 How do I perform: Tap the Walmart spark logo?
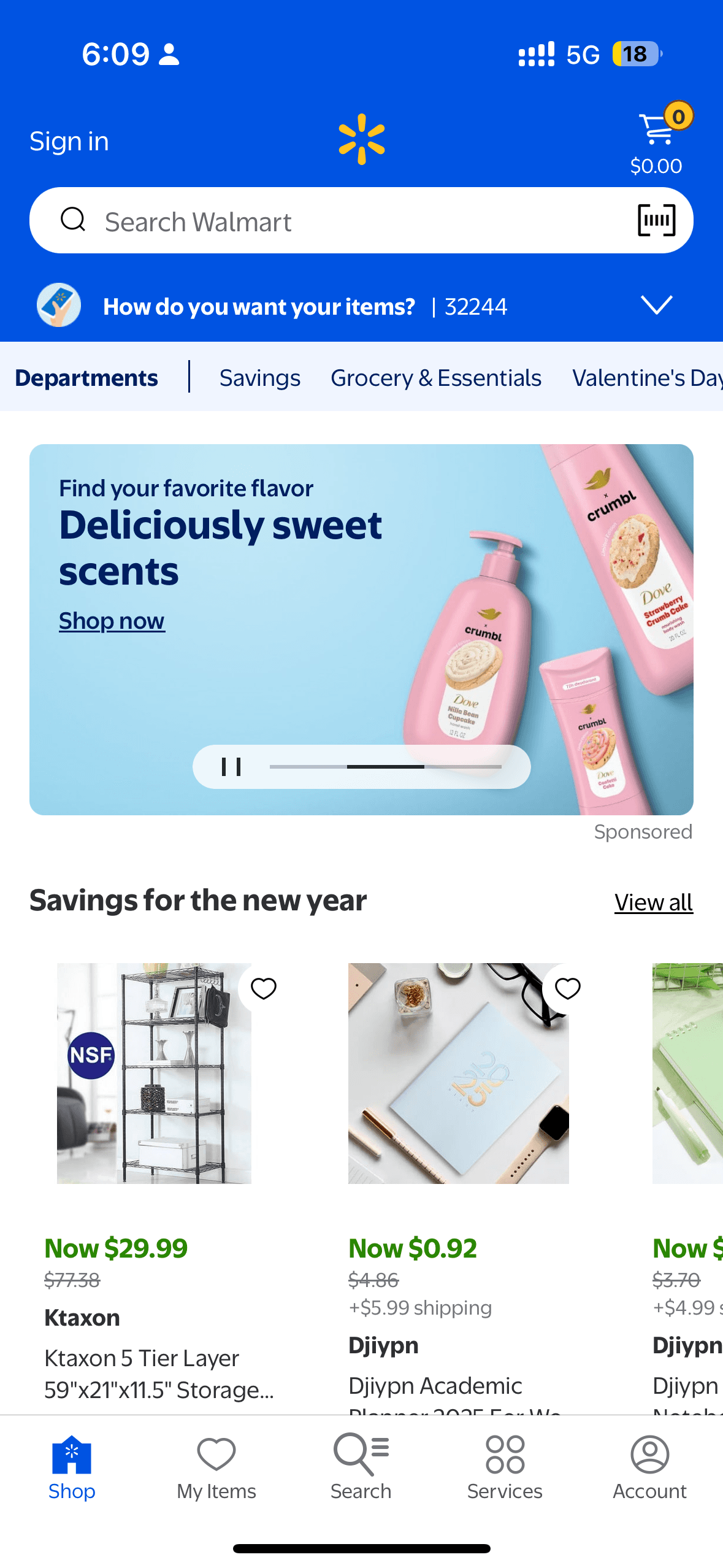[x=362, y=139]
